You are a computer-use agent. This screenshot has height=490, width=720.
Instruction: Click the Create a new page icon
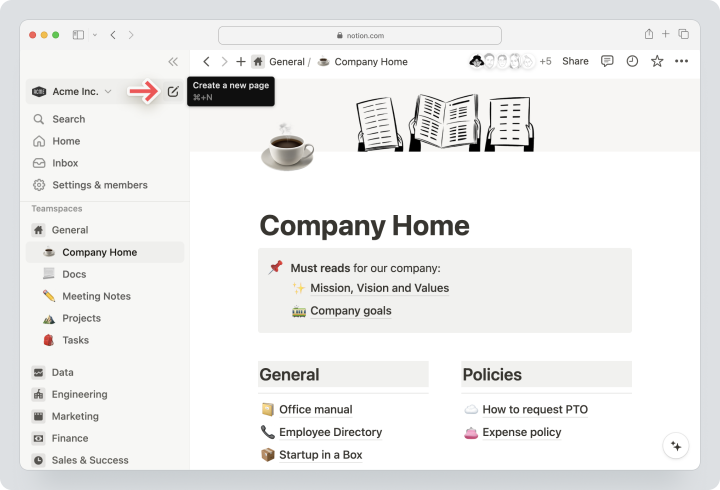(x=173, y=91)
